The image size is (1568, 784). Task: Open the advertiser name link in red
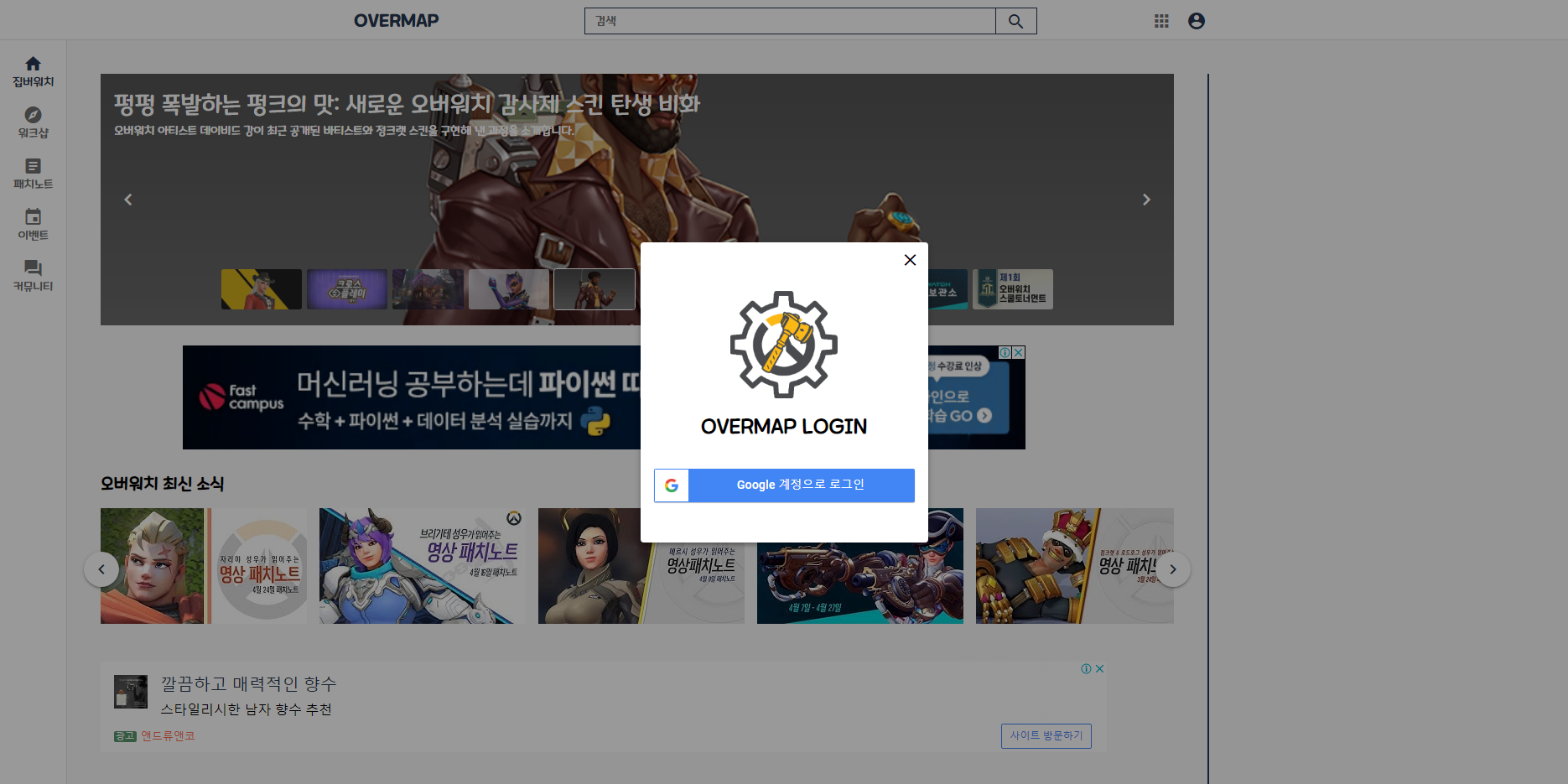168,736
